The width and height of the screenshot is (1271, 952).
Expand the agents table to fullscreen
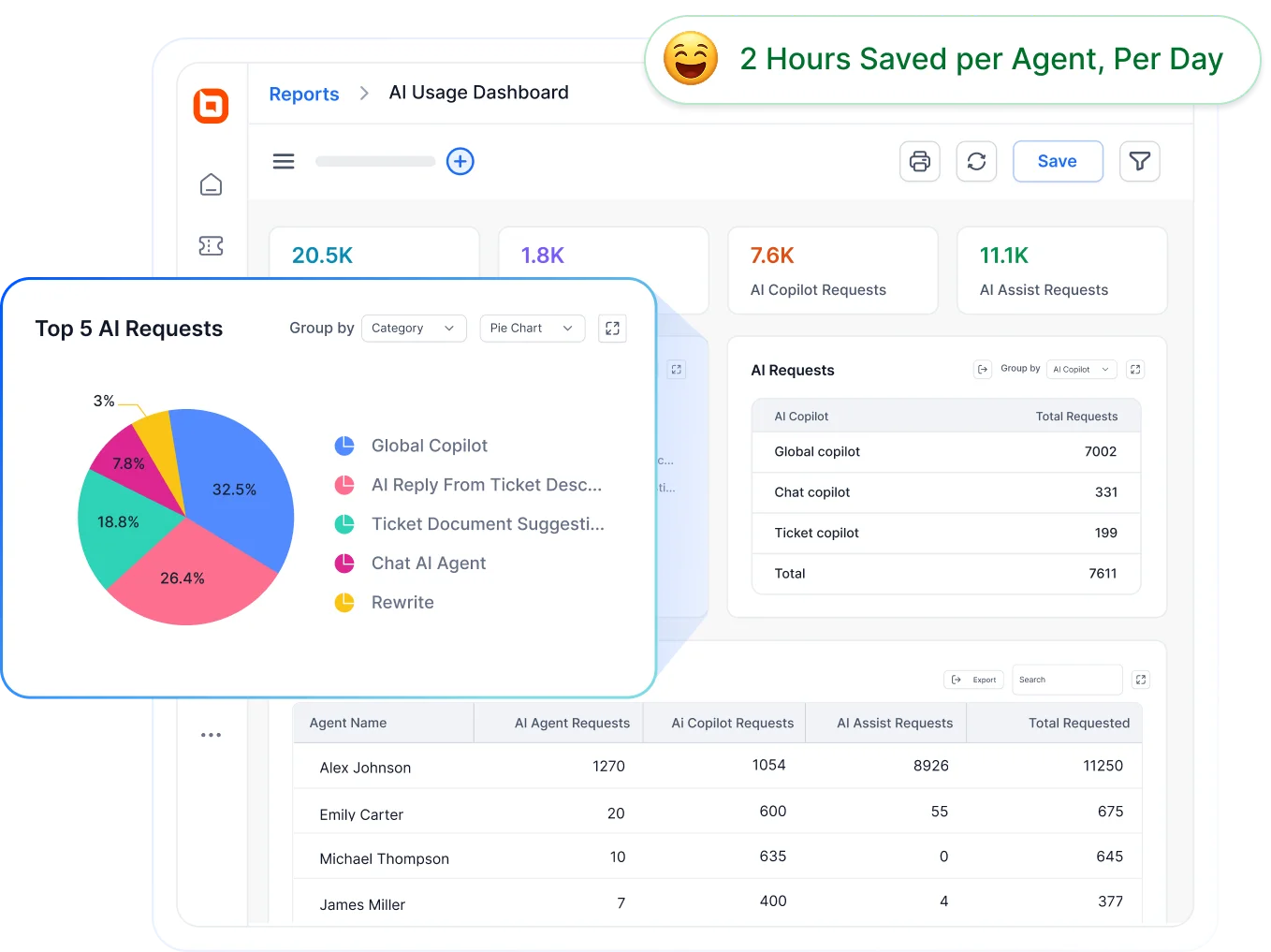pos(1140,679)
